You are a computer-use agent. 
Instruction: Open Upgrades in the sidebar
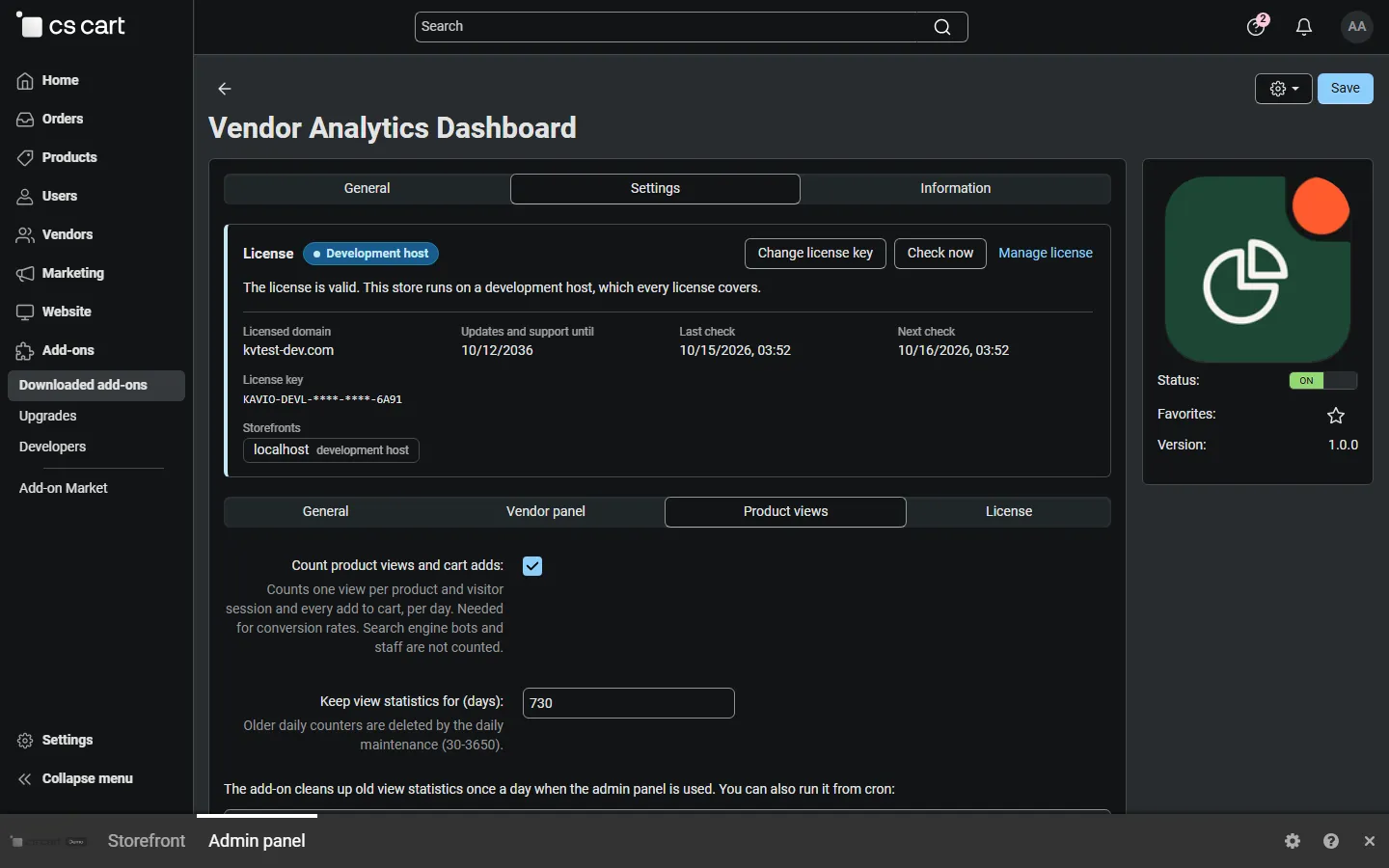[48, 417]
